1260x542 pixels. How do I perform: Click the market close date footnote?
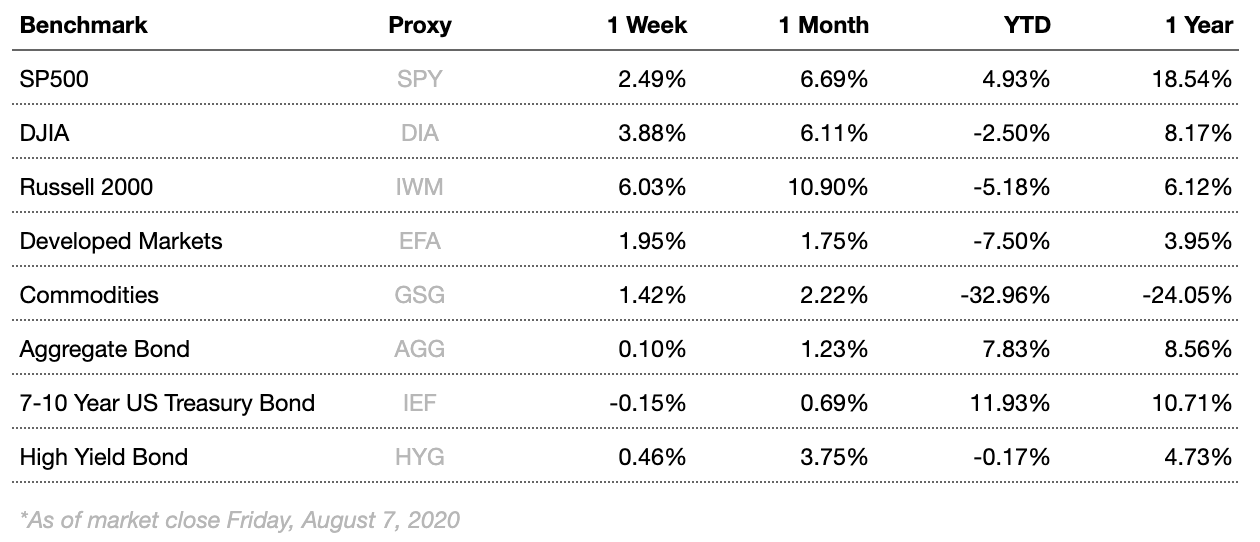(x=240, y=520)
